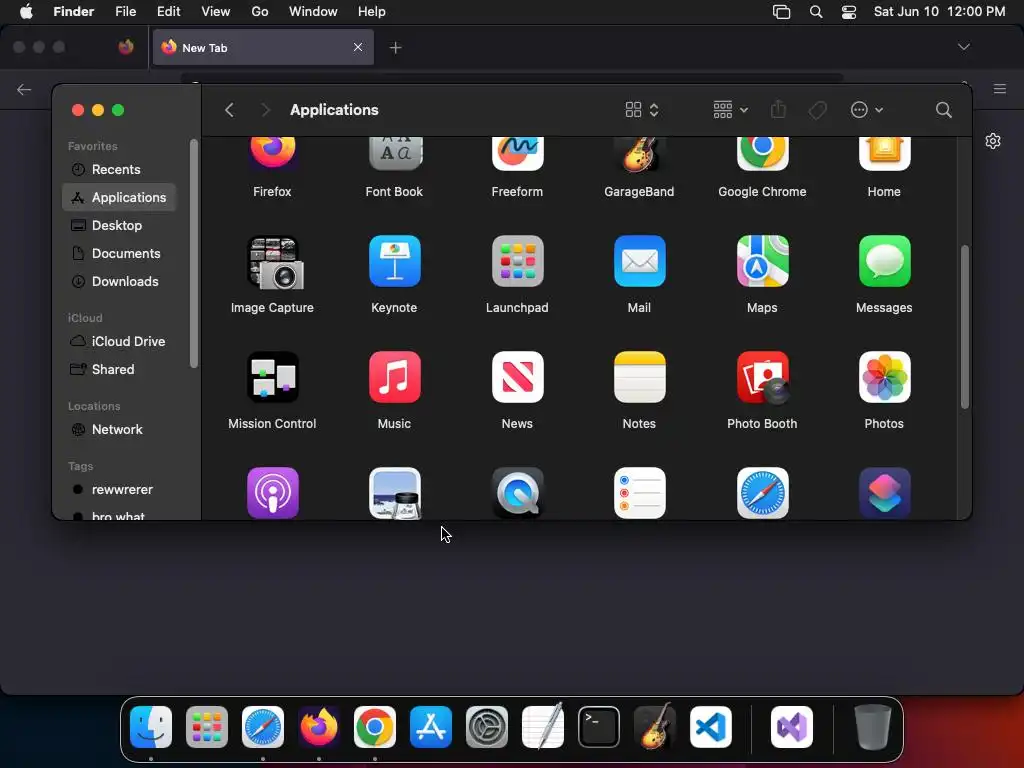Open Control Center in menu bar
The width and height of the screenshot is (1024, 768).
click(x=848, y=12)
